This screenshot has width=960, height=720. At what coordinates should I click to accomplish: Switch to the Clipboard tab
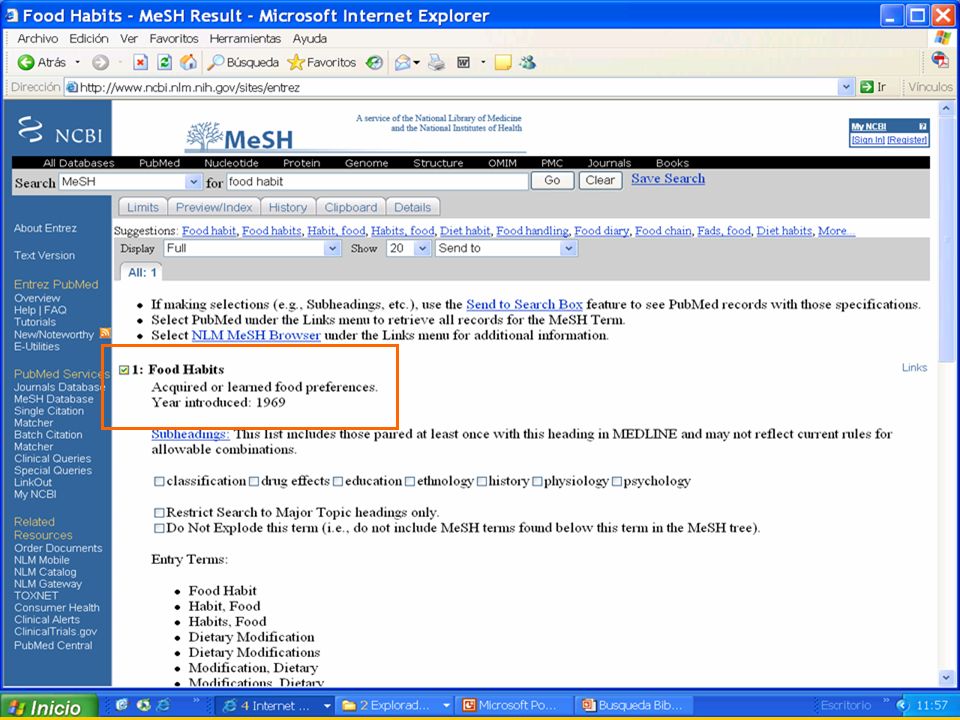pyautogui.click(x=351, y=207)
